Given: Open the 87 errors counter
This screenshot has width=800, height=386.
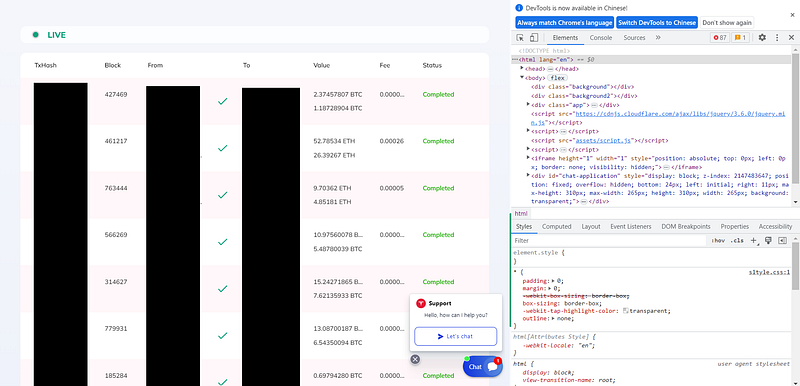Looking at the screenshot, I should [720, 38].
